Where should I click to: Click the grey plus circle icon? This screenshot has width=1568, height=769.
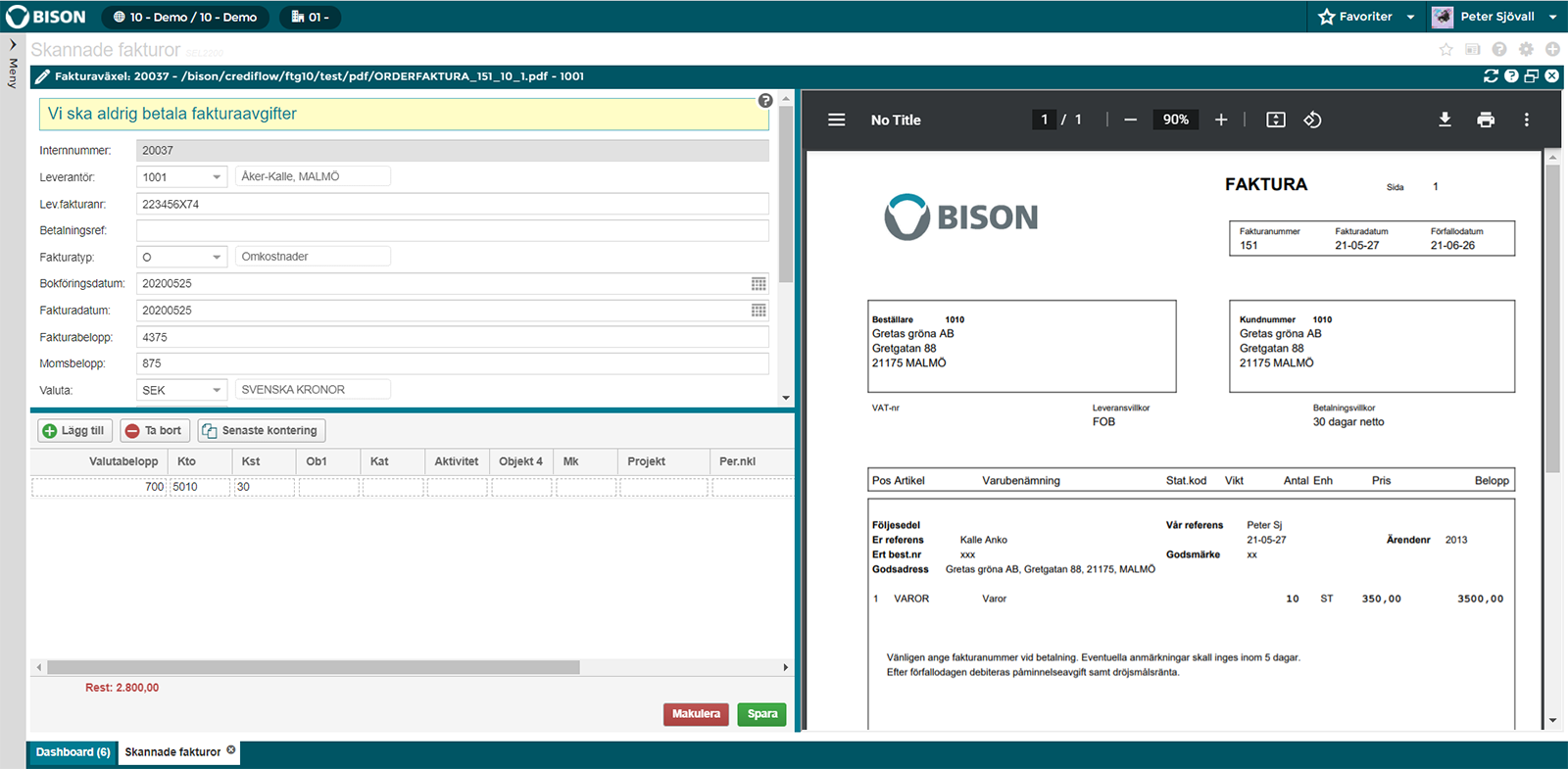(1552, 49)
